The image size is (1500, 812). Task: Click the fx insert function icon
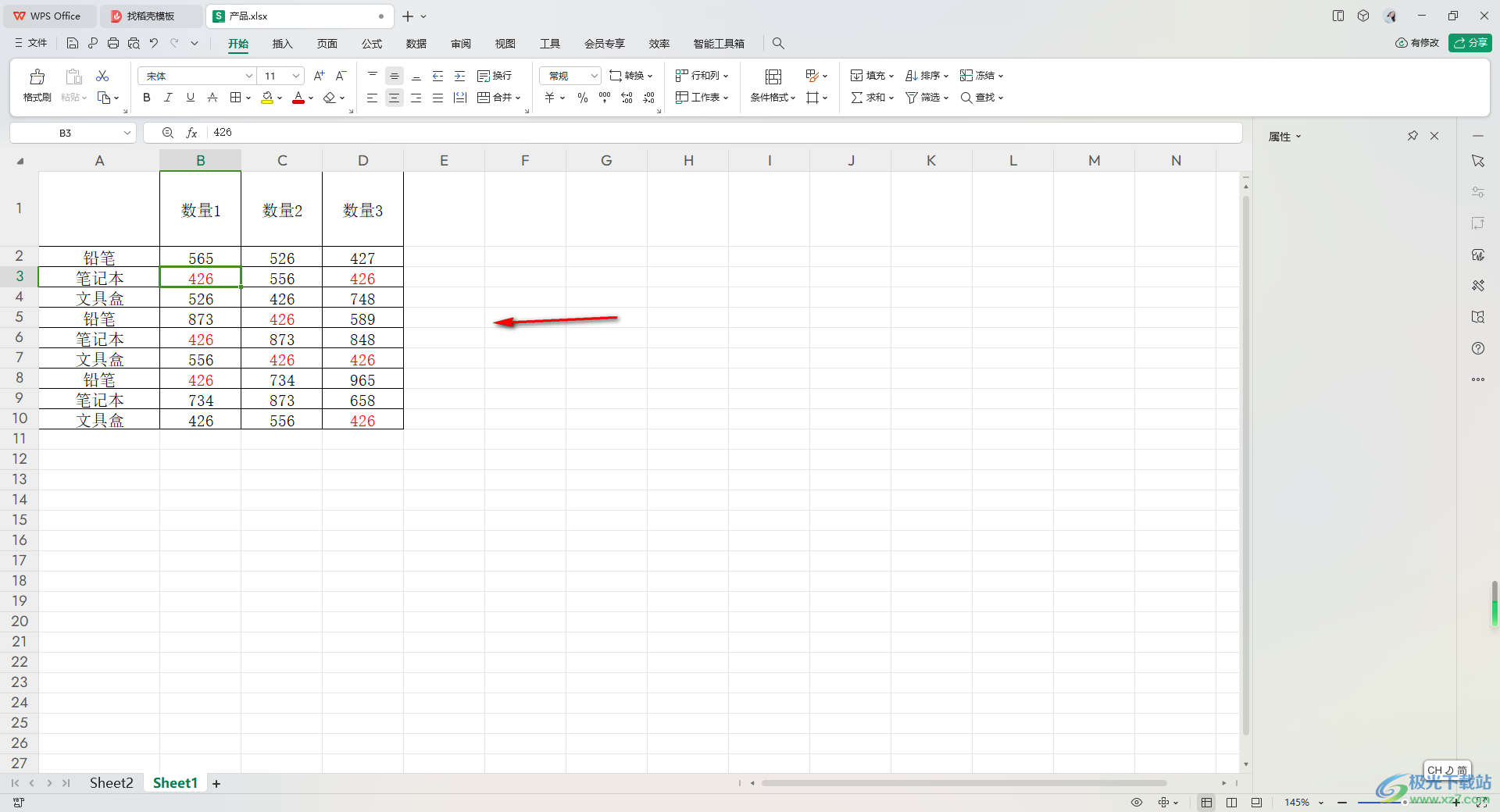pos(191,133)
